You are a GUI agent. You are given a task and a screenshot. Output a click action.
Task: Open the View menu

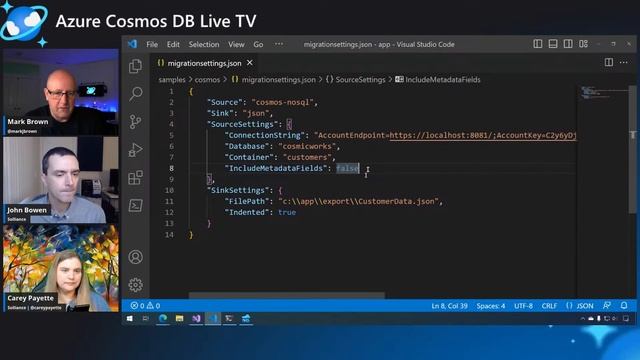tap(236, 44)
